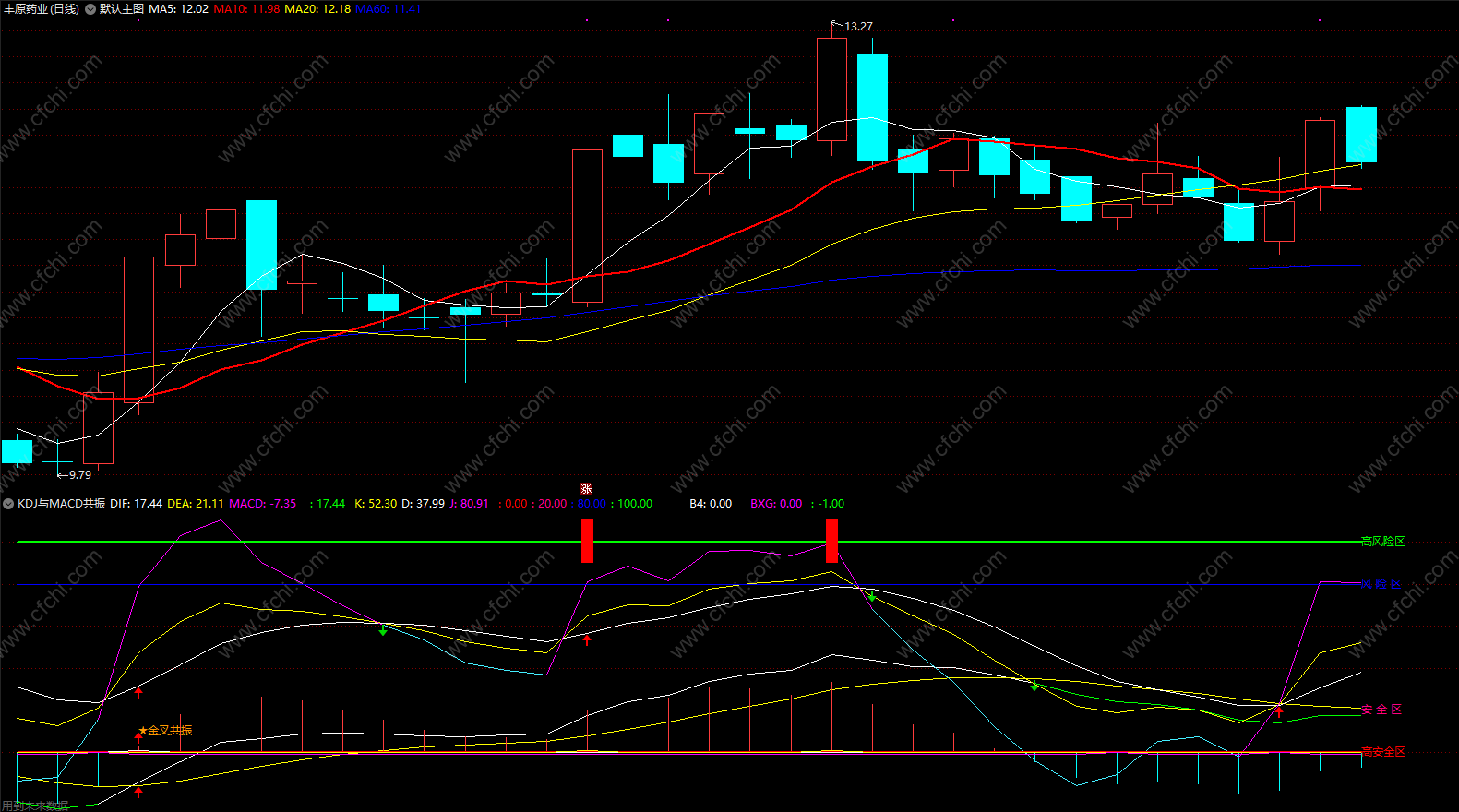Select the DIF: 17.44 value

136,504
